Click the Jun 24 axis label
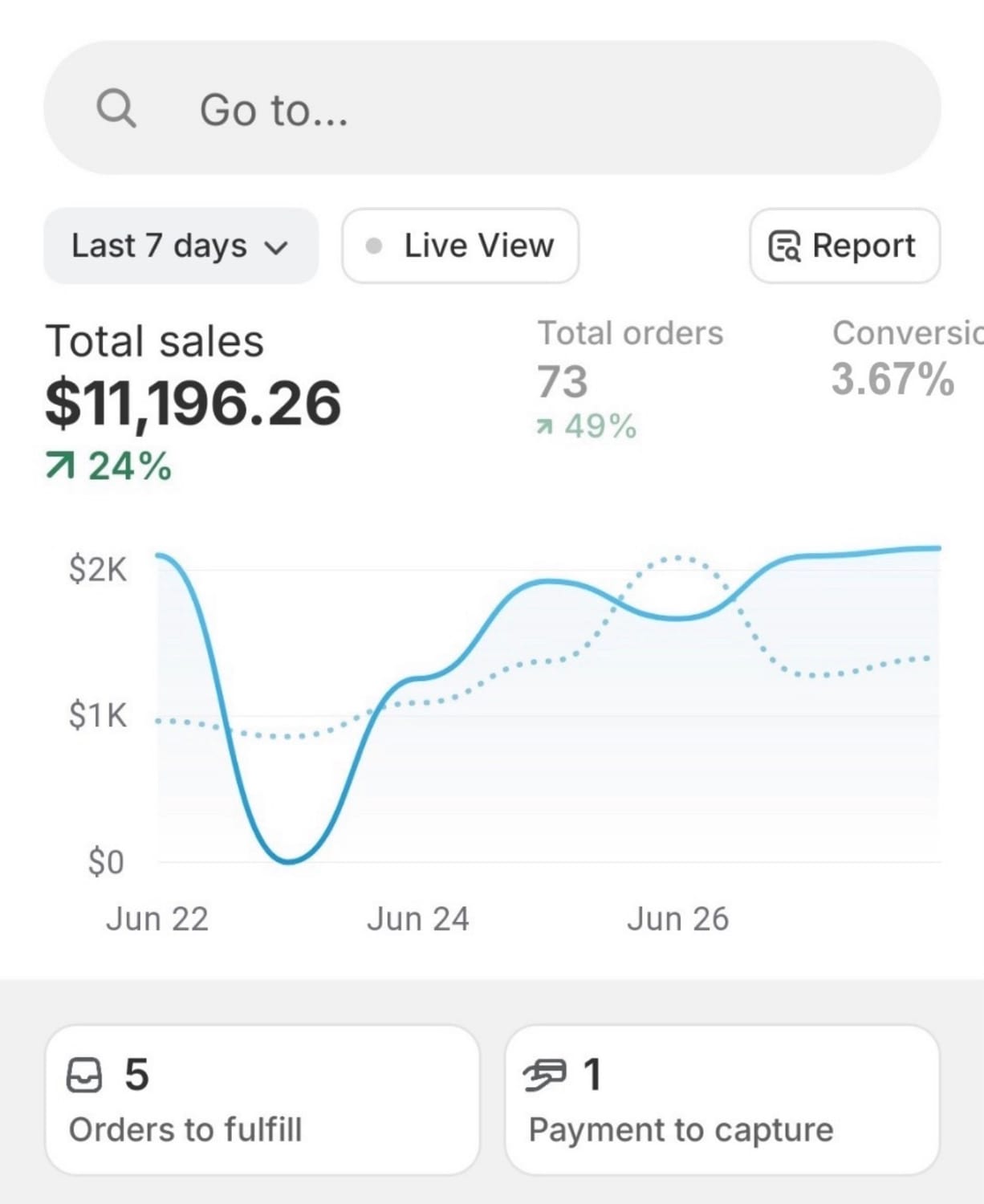 pyautogui.click(x=417, y=919)
